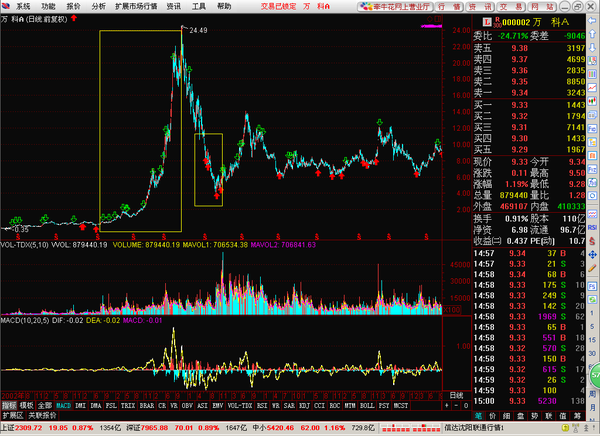Switch to the 筹 tab under trade list
Image resolution: width=600 pixels, height=436 pixels.
tap(577, 416)
